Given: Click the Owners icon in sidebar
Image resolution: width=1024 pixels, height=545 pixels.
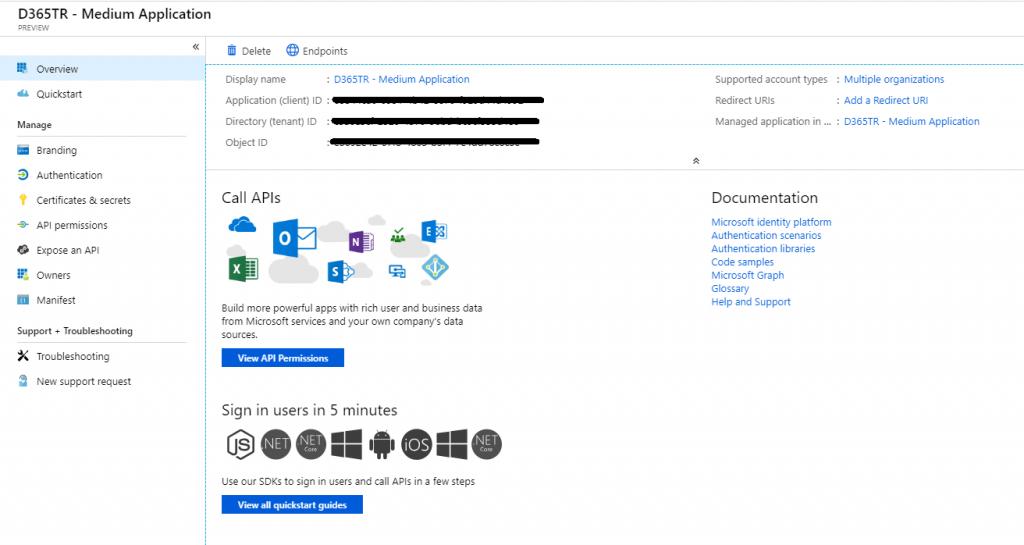Looking at the screenshot, I should click(x=23, y=275).
